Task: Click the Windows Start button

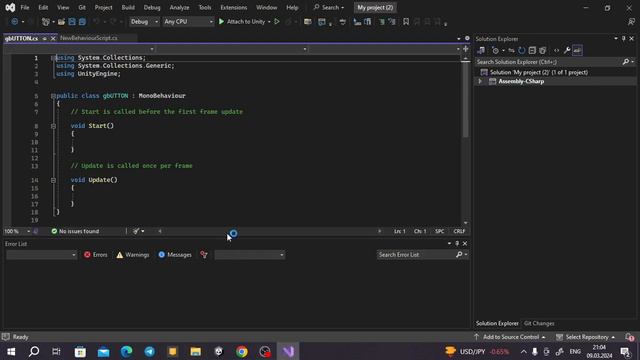Action: coord(11,351)
